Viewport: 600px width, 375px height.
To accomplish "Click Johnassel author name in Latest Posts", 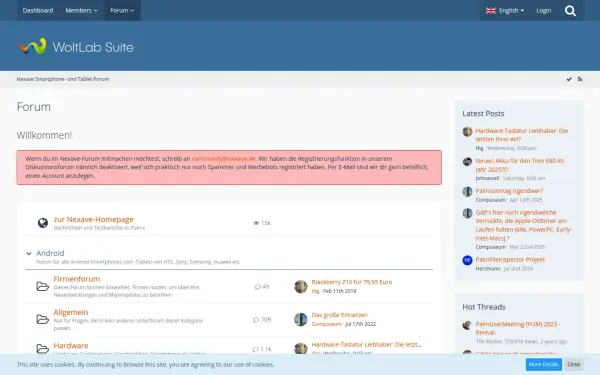I will point(487,178).
